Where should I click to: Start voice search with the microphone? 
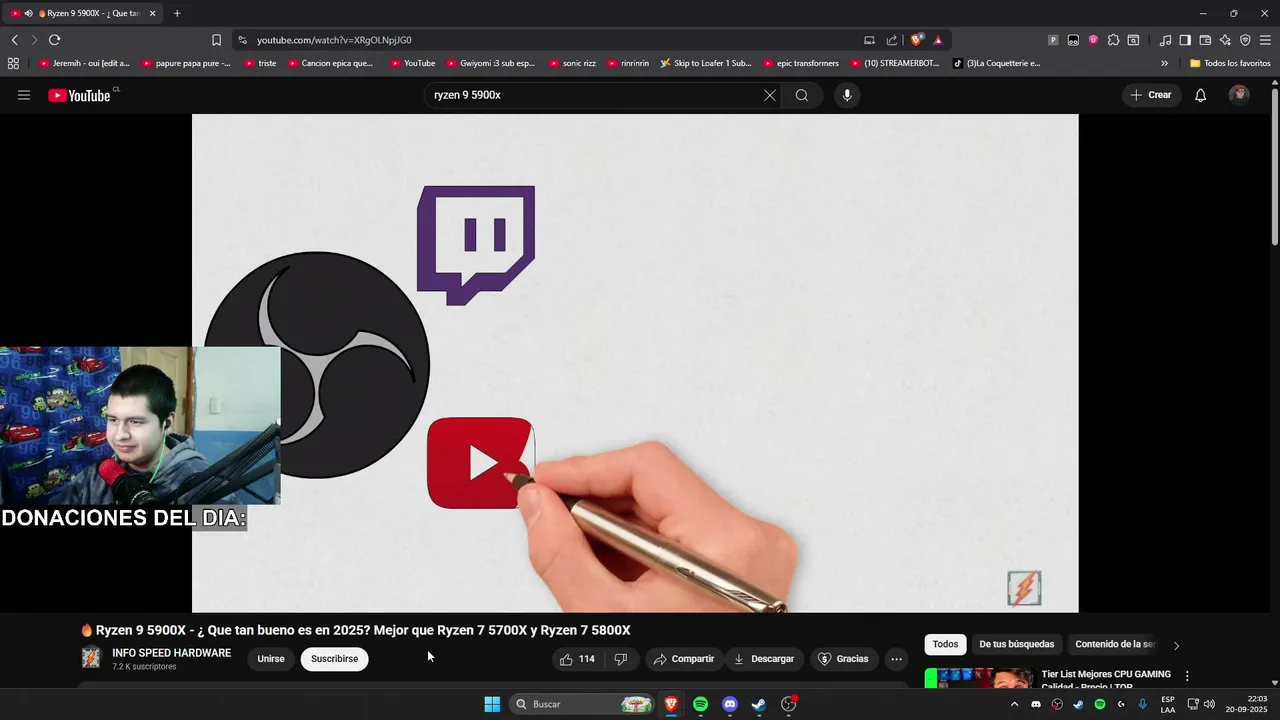[847, 95]
